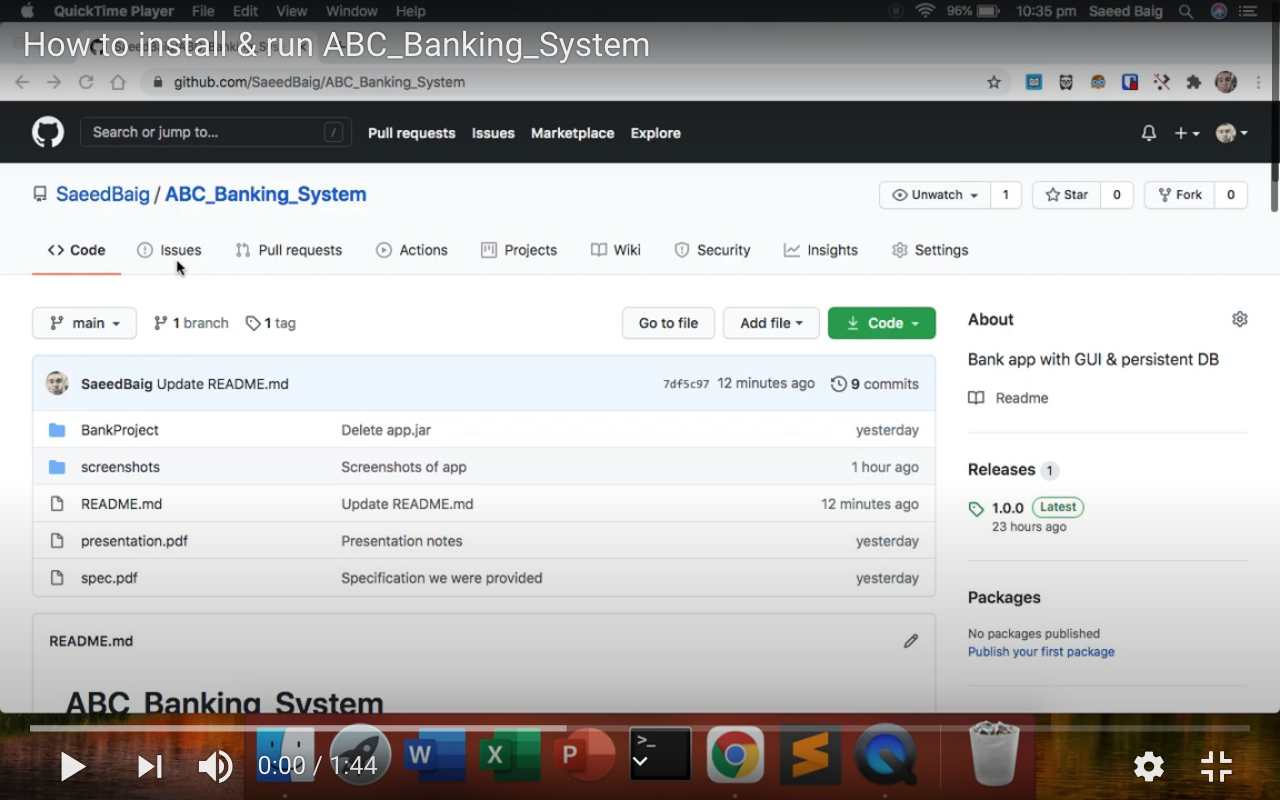
Task: Open the screenshots folder
Action: click(x=120, y=467)
